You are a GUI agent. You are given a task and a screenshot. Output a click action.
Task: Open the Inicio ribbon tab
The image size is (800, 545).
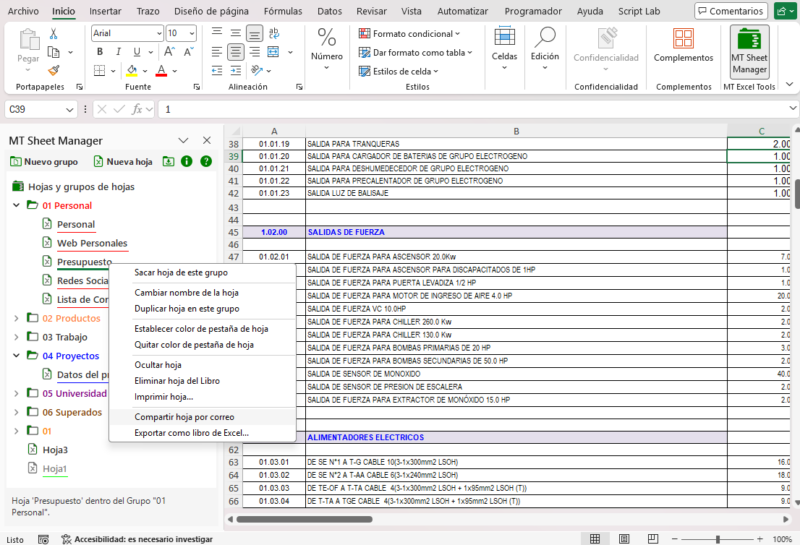[63, 11]
